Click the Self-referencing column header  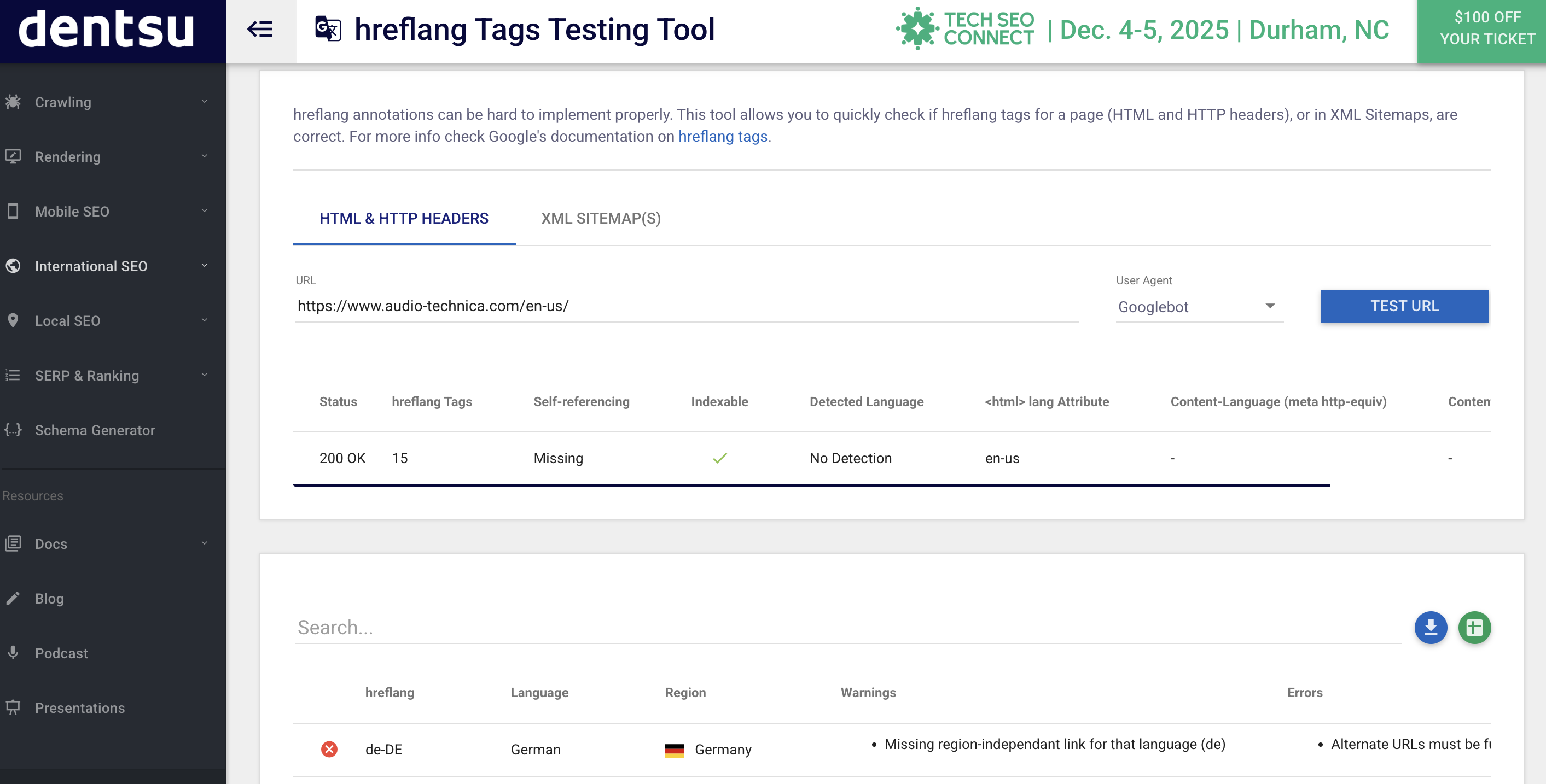pos(581,401)
